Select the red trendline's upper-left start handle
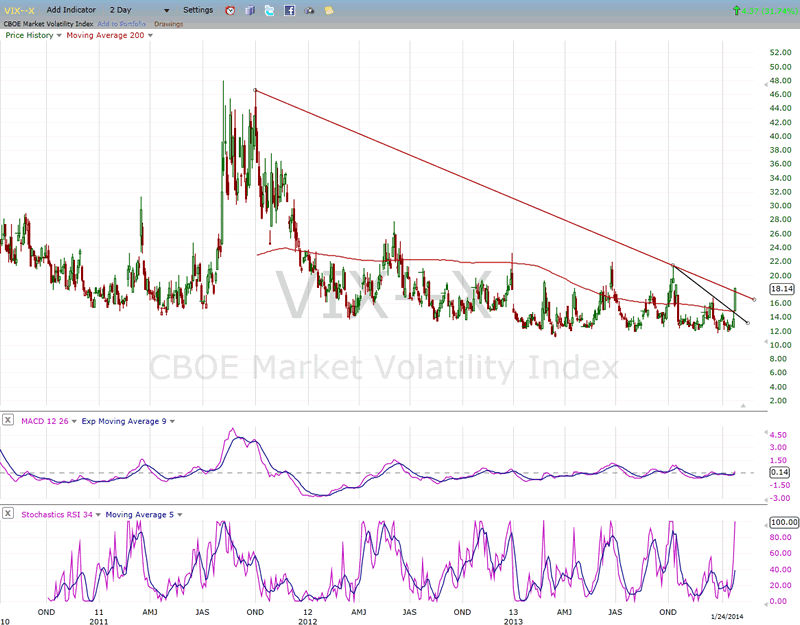Screen dimensions: 800x625 tap(255, 90)
